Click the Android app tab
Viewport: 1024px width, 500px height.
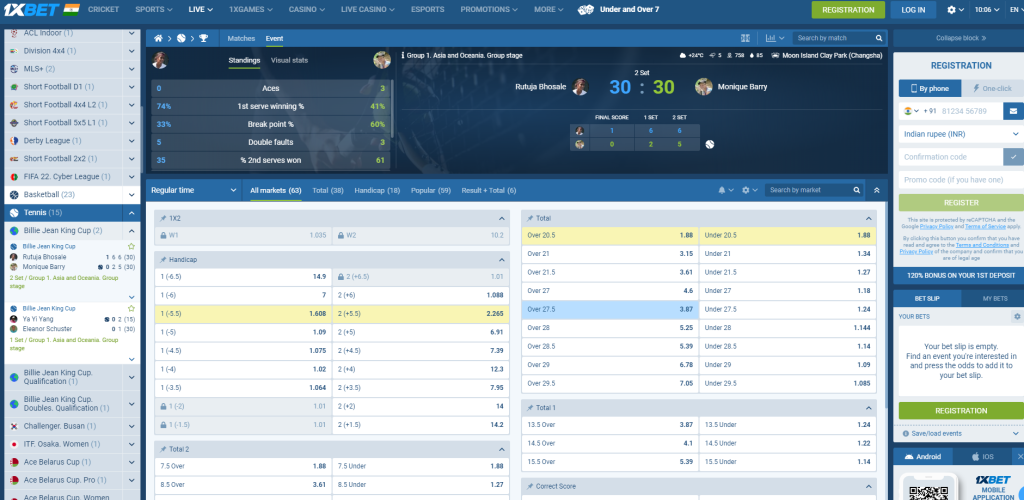click(923, 456)
